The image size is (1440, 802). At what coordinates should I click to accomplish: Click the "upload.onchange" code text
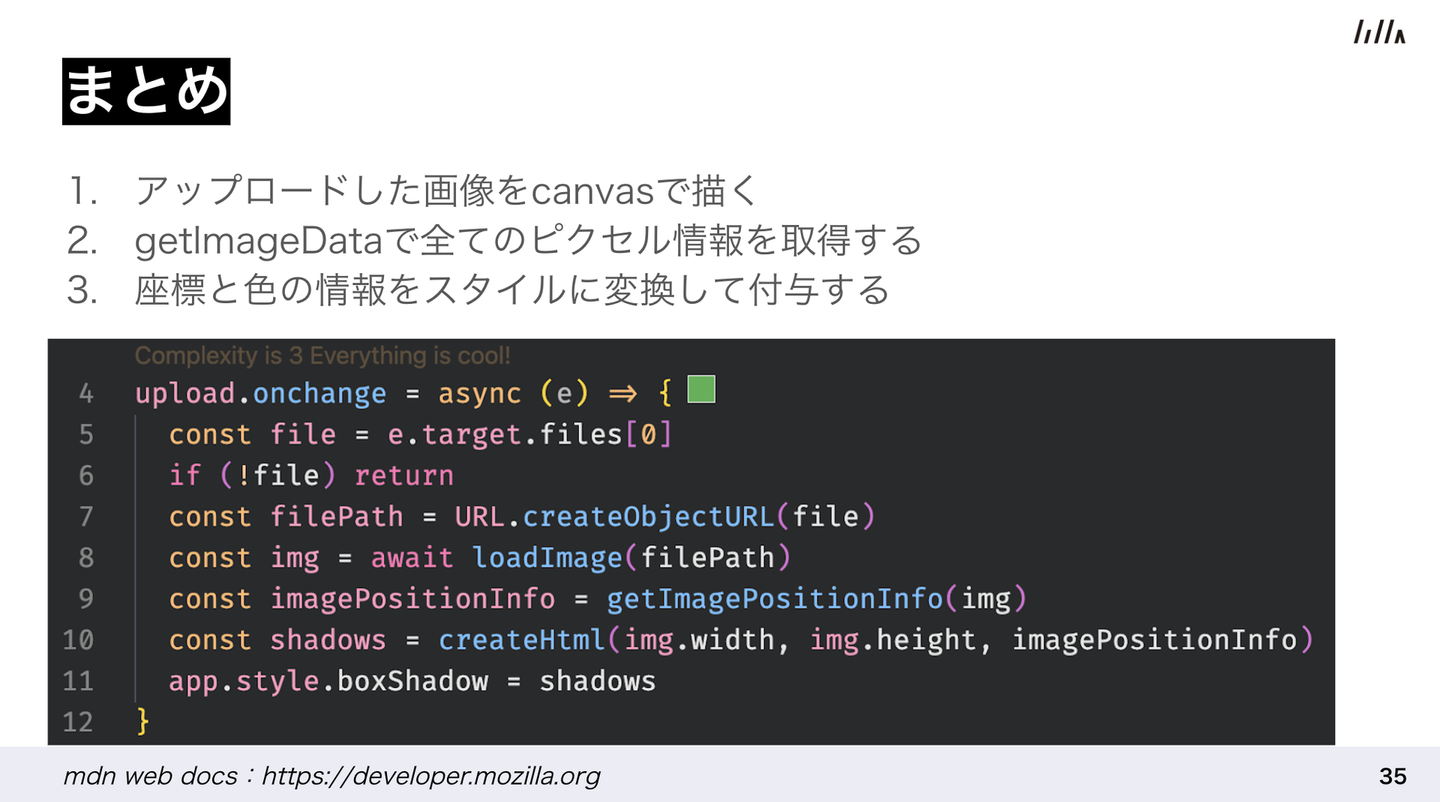pos(261,394)
